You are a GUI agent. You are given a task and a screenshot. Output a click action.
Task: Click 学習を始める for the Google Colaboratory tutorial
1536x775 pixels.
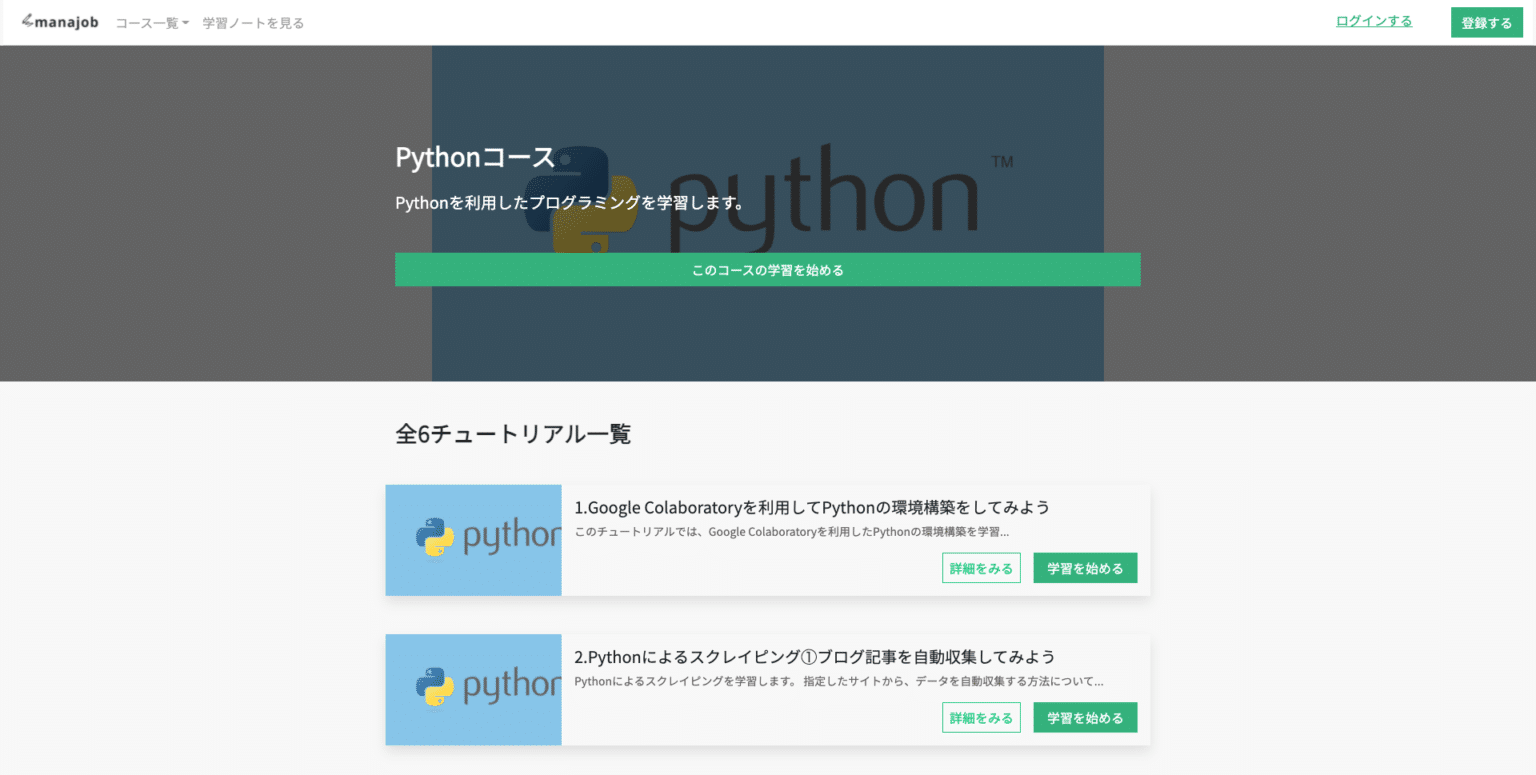(x=1084, y=568)
